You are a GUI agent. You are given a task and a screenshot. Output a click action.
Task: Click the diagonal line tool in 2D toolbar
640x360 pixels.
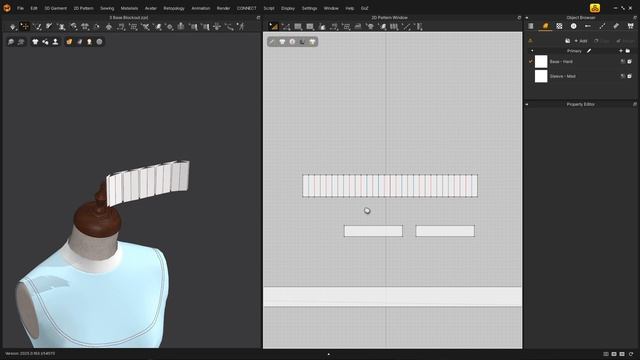coord(407,27)
